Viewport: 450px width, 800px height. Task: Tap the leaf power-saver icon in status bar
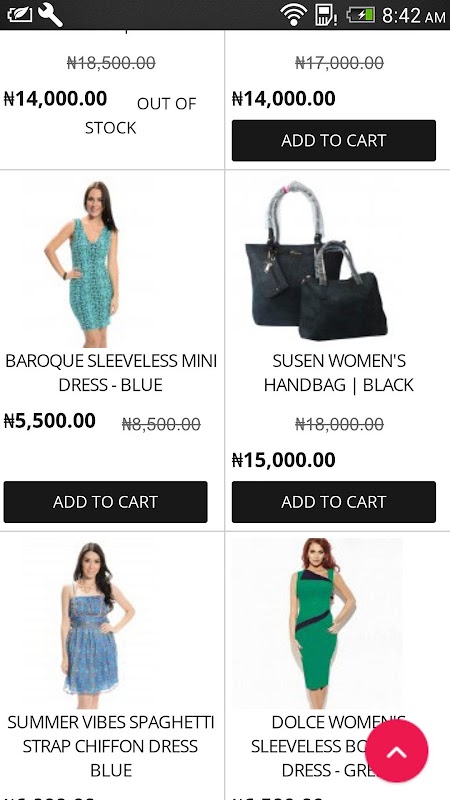pos(19,14)
